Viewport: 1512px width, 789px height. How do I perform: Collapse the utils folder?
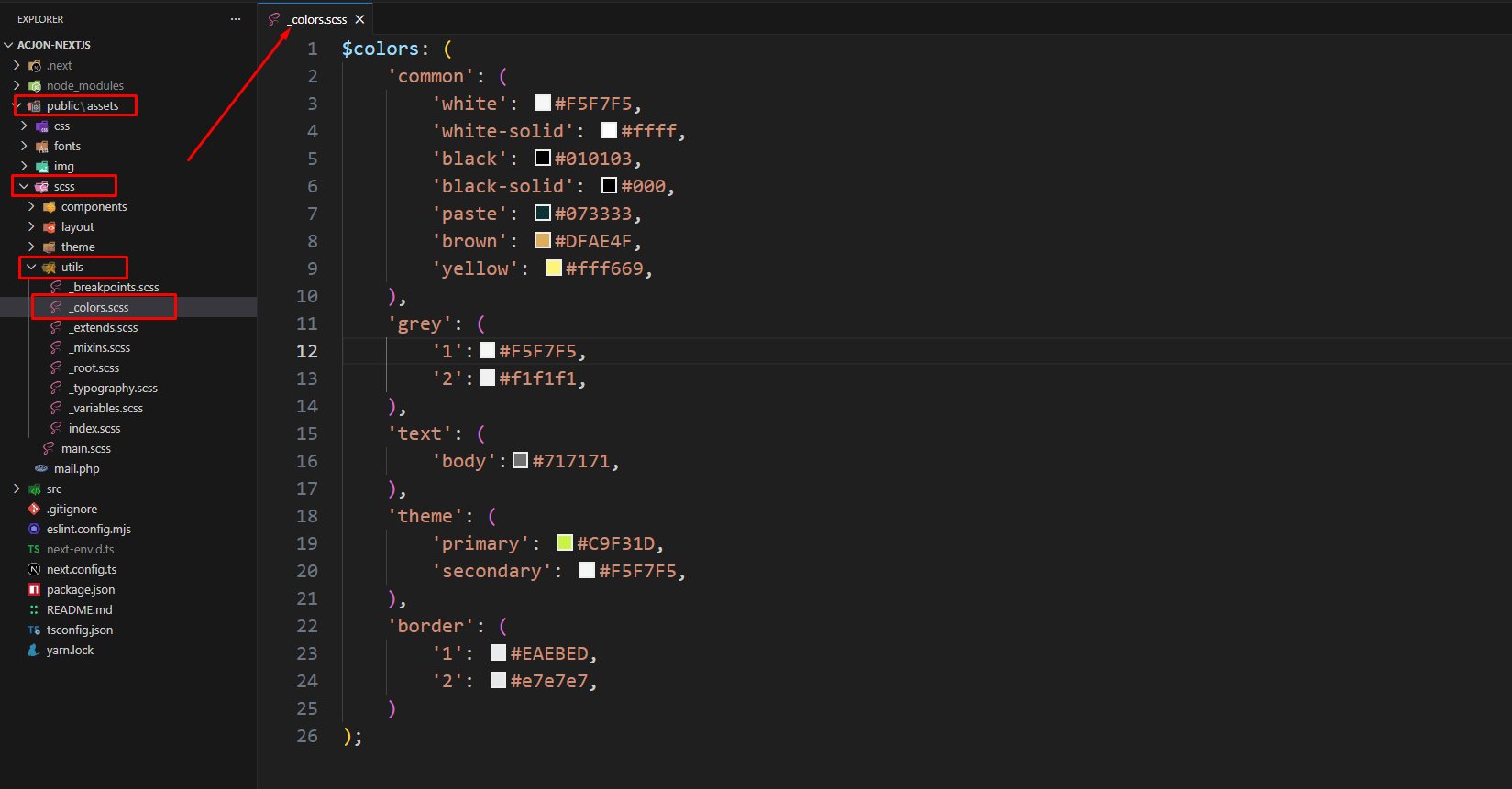[x=31, y=267]
